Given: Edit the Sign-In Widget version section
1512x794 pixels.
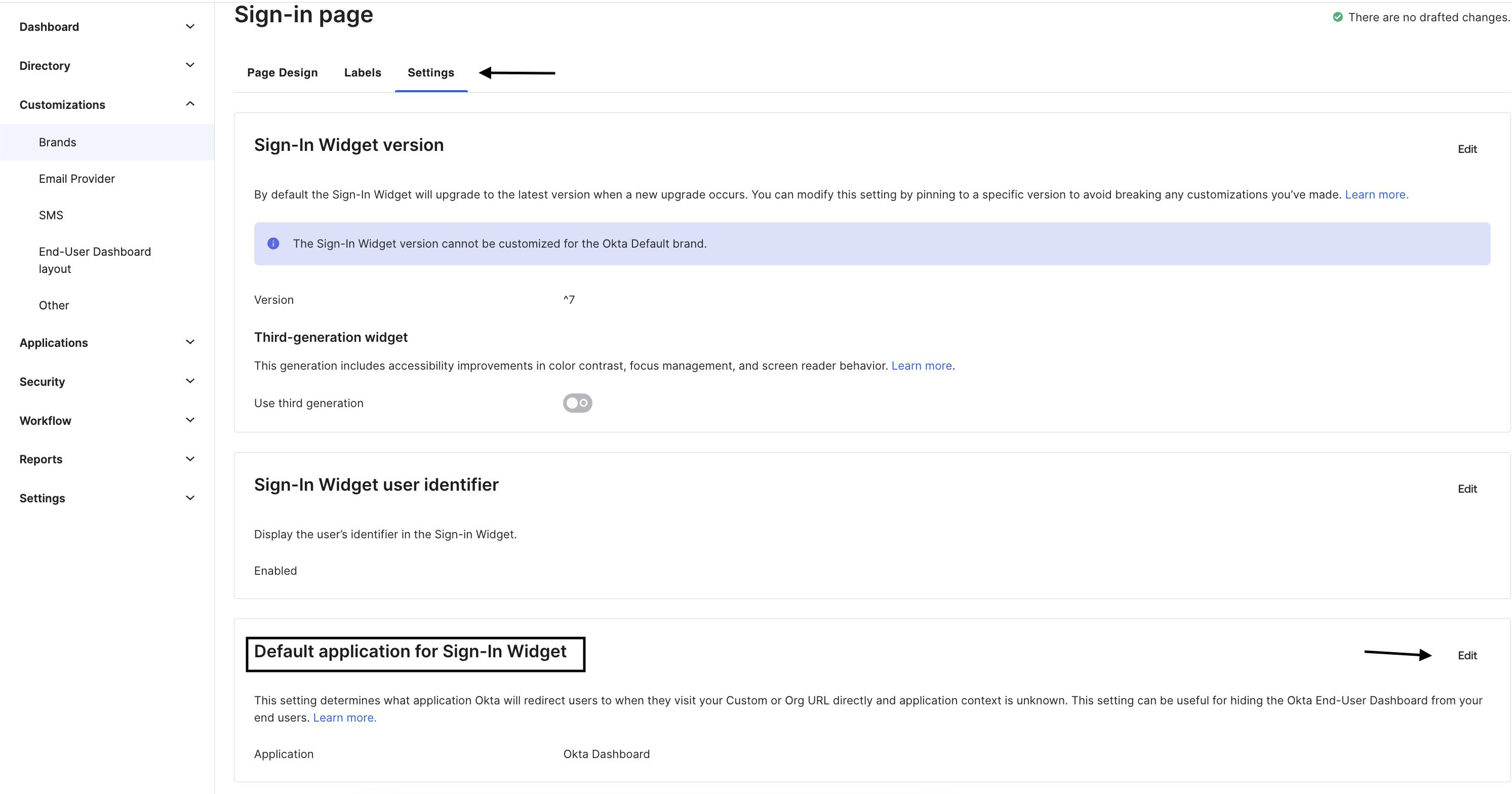Looking at the screenshot, I should click(1467, 149).
